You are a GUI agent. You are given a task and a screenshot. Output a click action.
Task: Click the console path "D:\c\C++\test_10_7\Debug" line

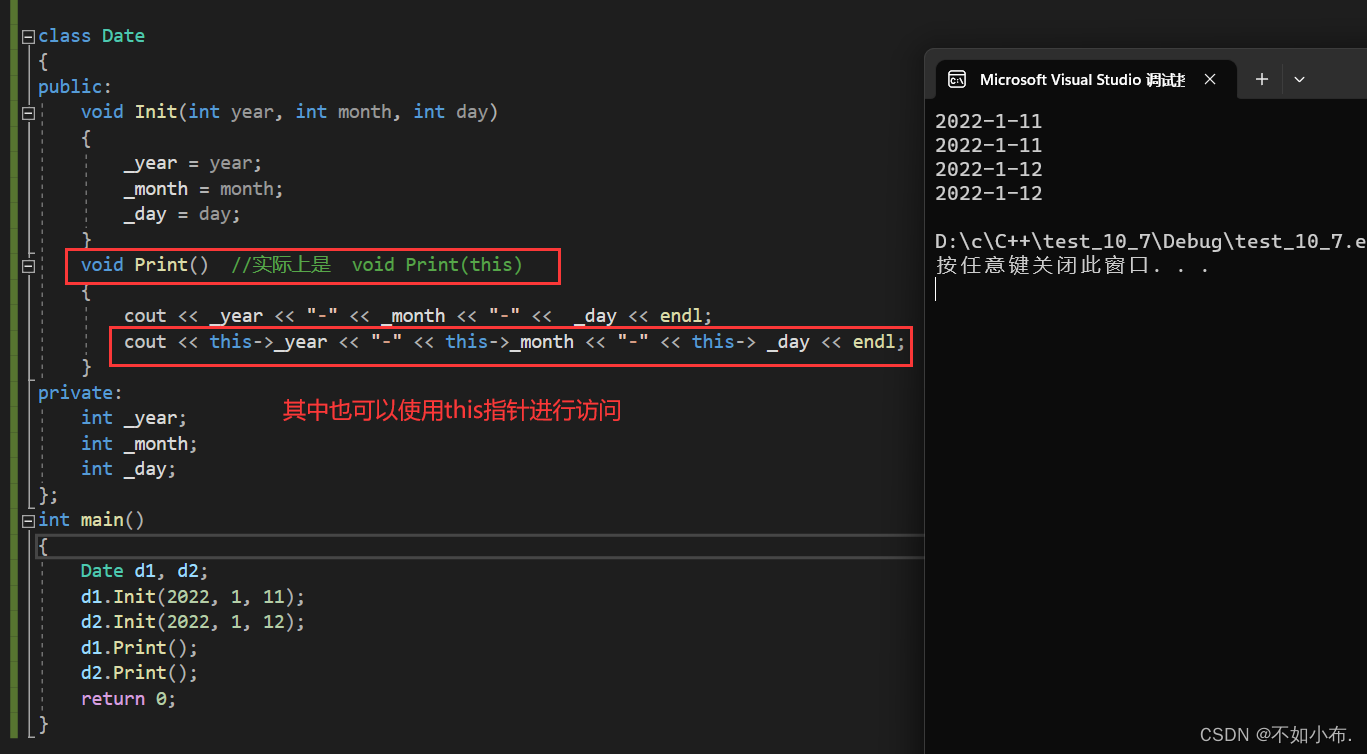click(x=1150, y=241)
